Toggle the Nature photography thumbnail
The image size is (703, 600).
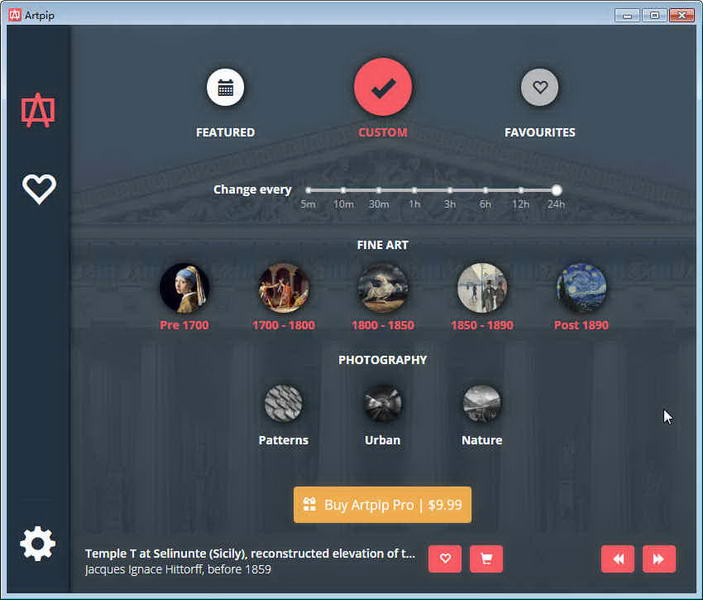pos(482,404)
